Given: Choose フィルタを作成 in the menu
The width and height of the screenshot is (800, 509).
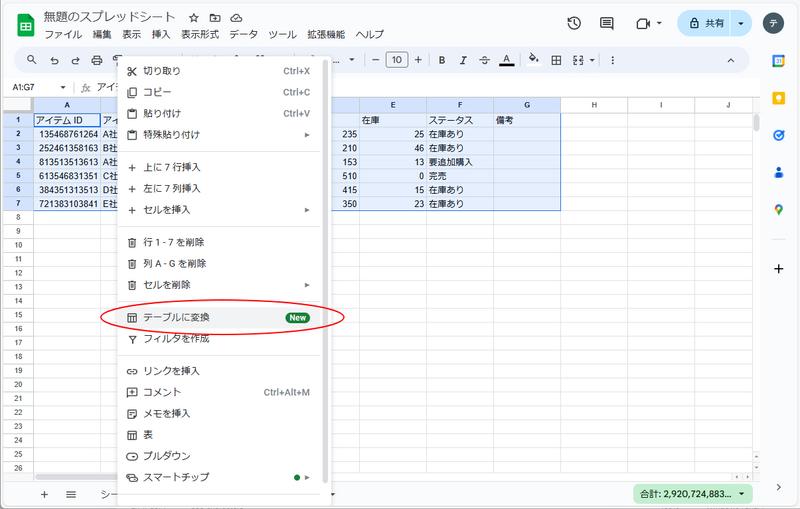Looking at the screenshot, I should [176, 339].
